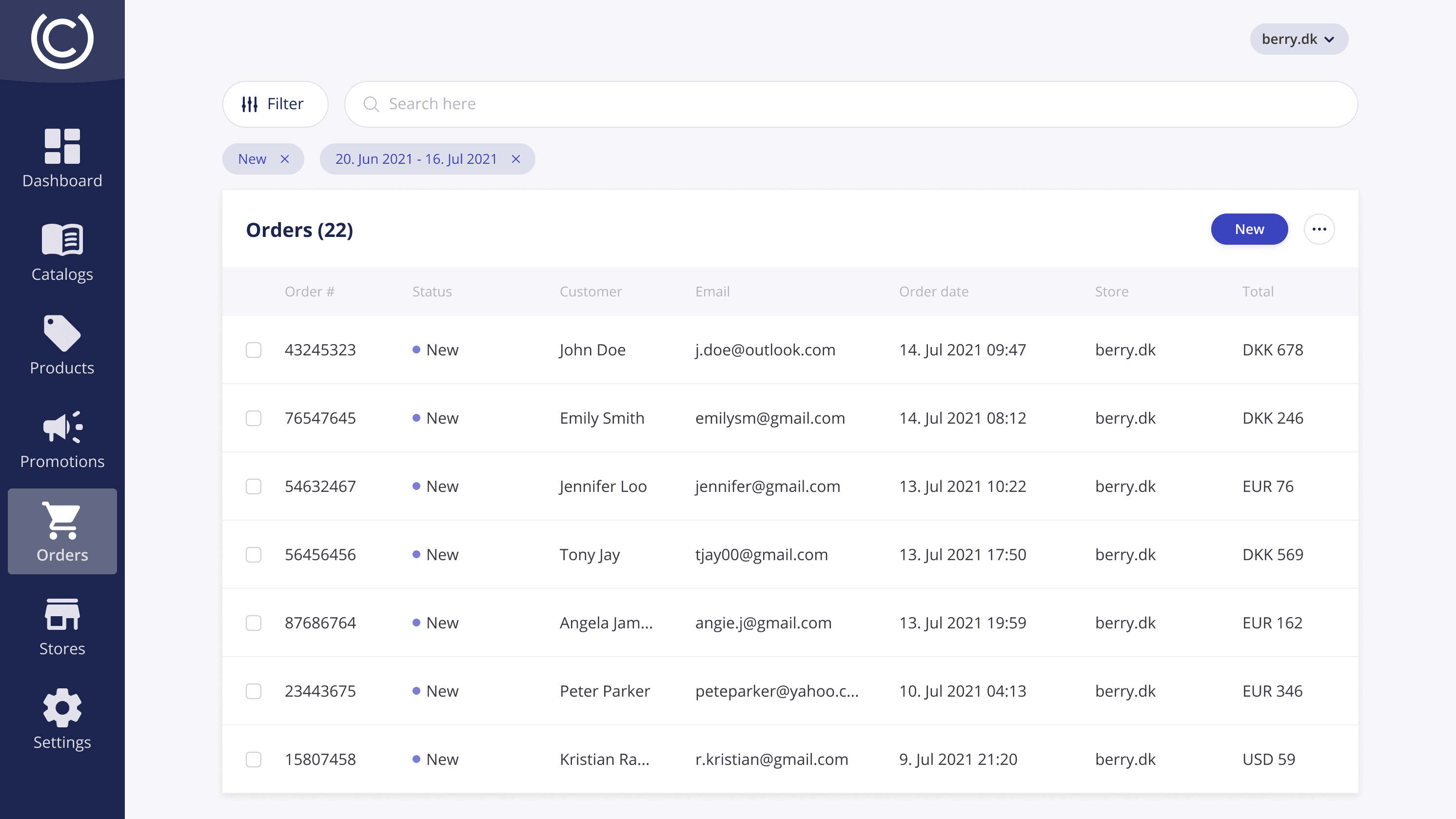Open Settings gear icon

pyautogui.click(x=62, y=708)
